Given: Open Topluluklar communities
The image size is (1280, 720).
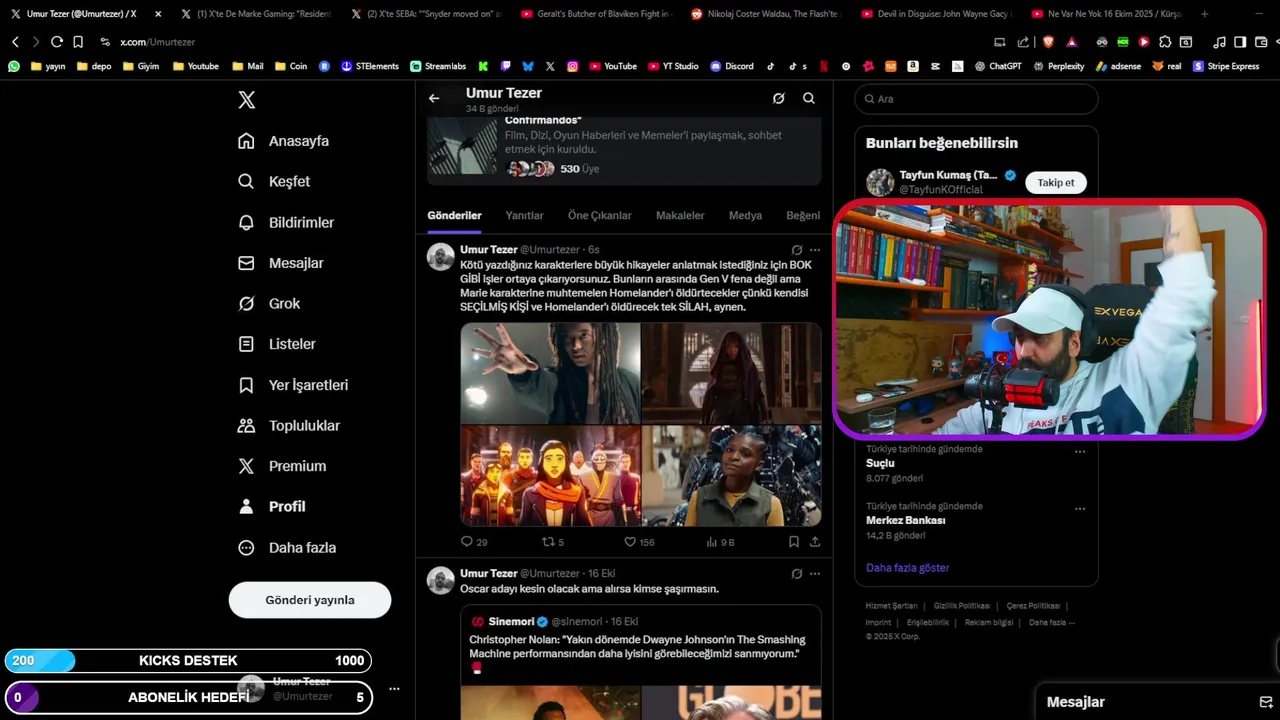Looking at the screenshot, I should [289, 425].
